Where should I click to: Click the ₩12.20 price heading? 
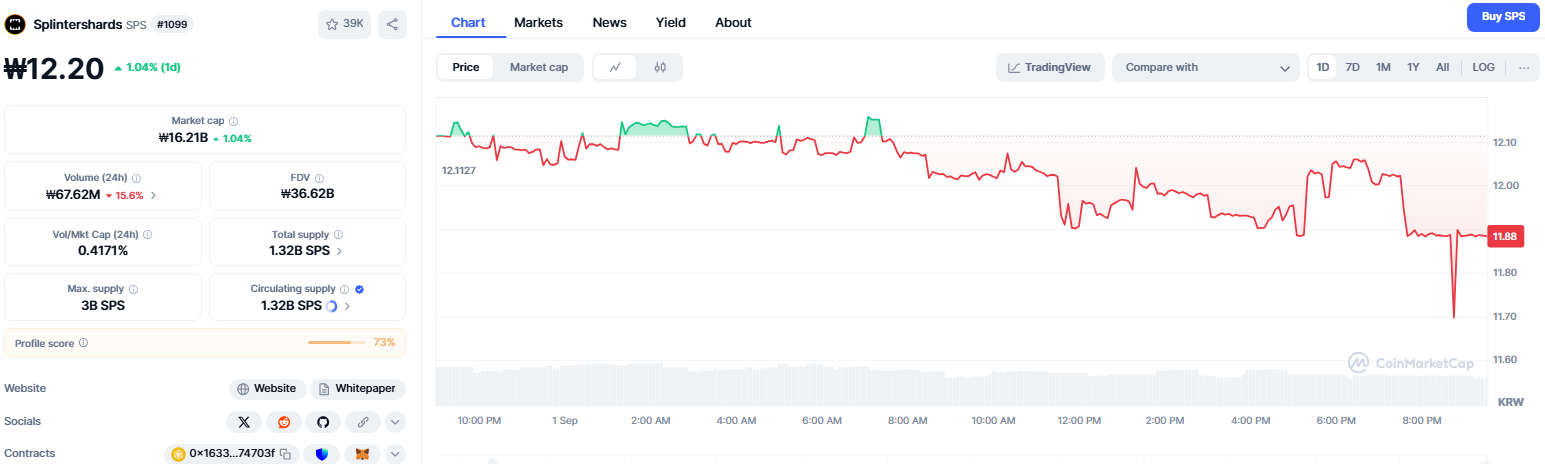55,68
